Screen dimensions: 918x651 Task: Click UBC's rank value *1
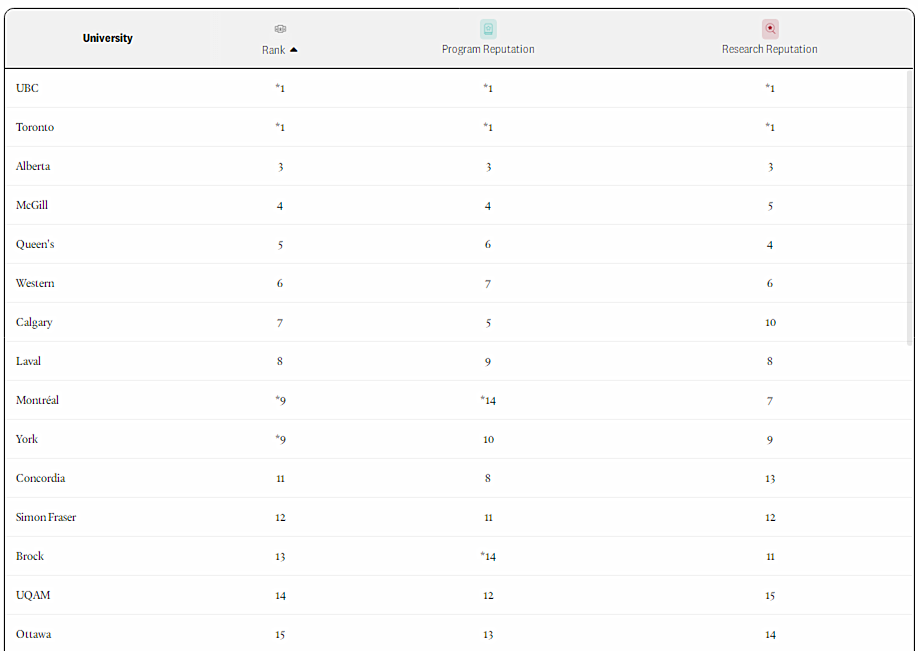[x=280, y=88]
